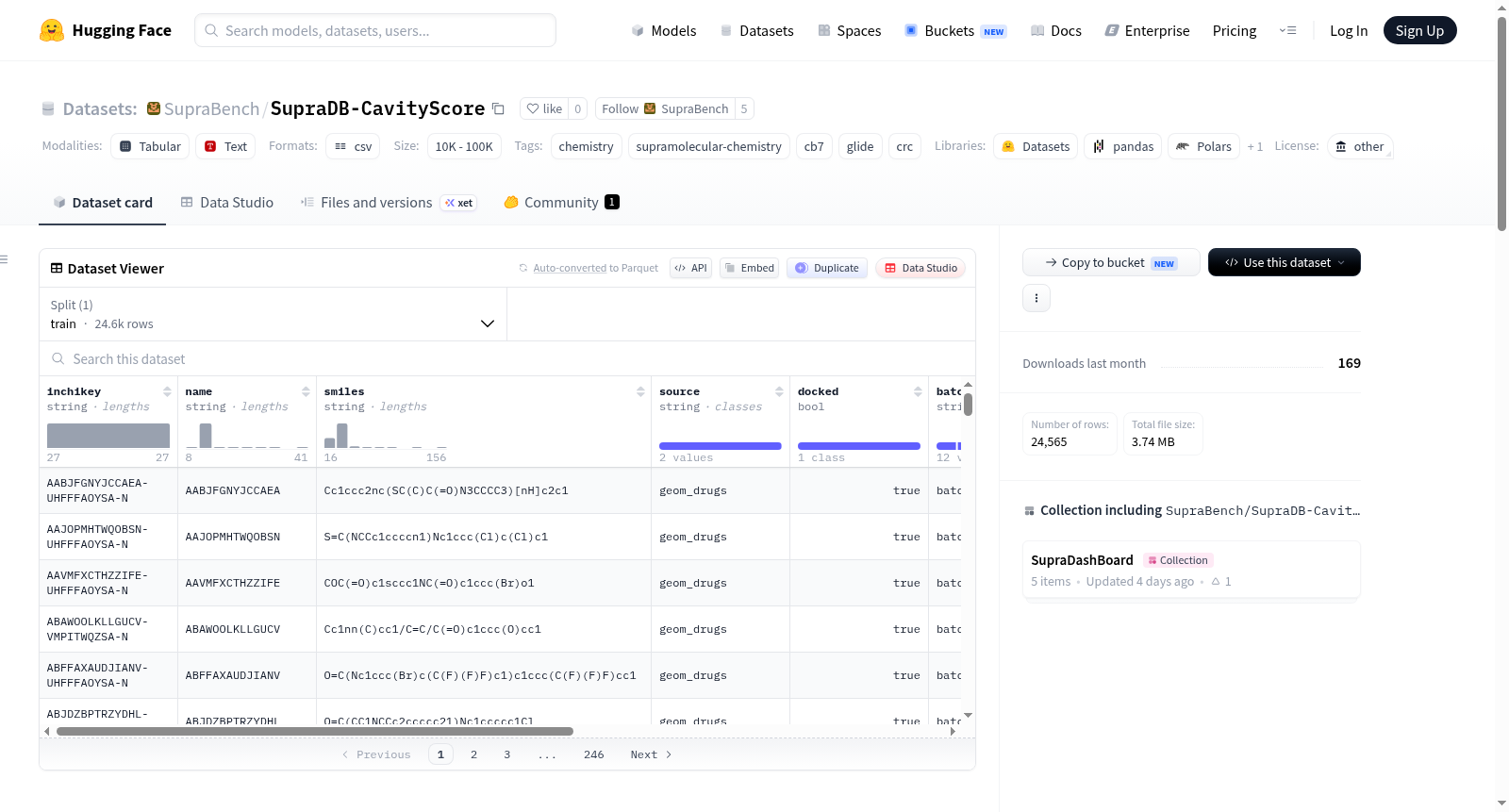
Task: Open the 'other' license tag
Action: [x=1360, y=146]
